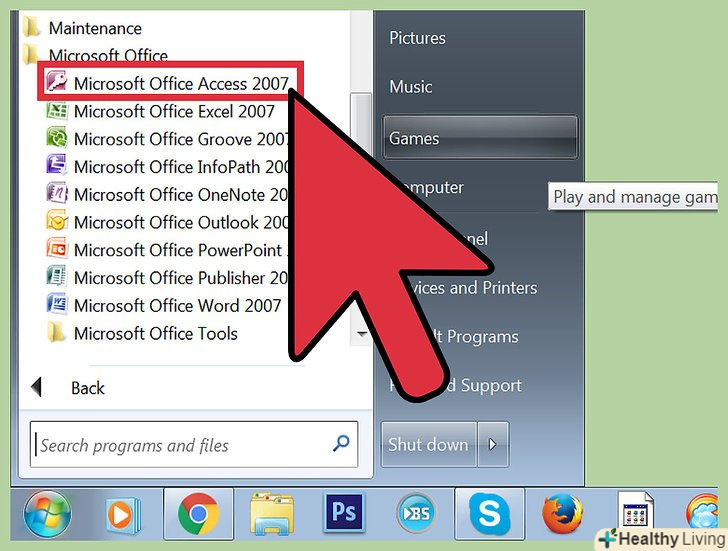Click the Outlook 2007 clock icon
Screen dimensions: 728x551
(57, 221)
